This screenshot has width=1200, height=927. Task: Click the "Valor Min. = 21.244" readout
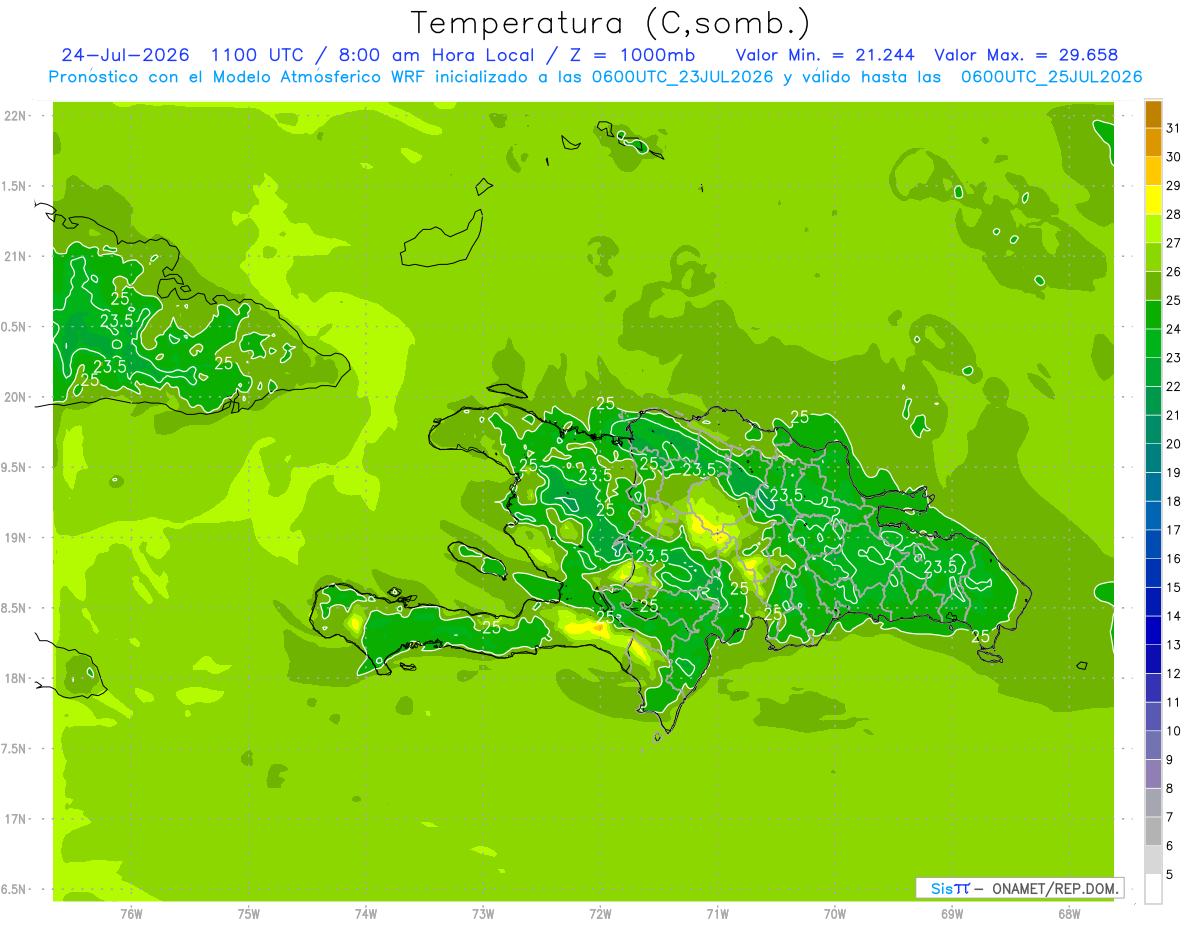(x=825, y=55)
